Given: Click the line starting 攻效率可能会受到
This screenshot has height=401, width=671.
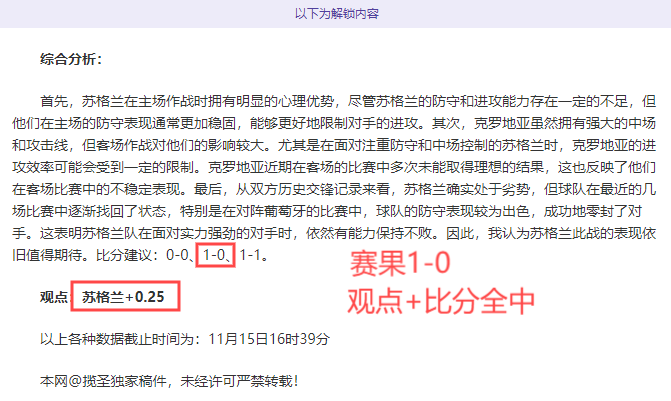Looking at the screenshot, I should coord(334,167).
